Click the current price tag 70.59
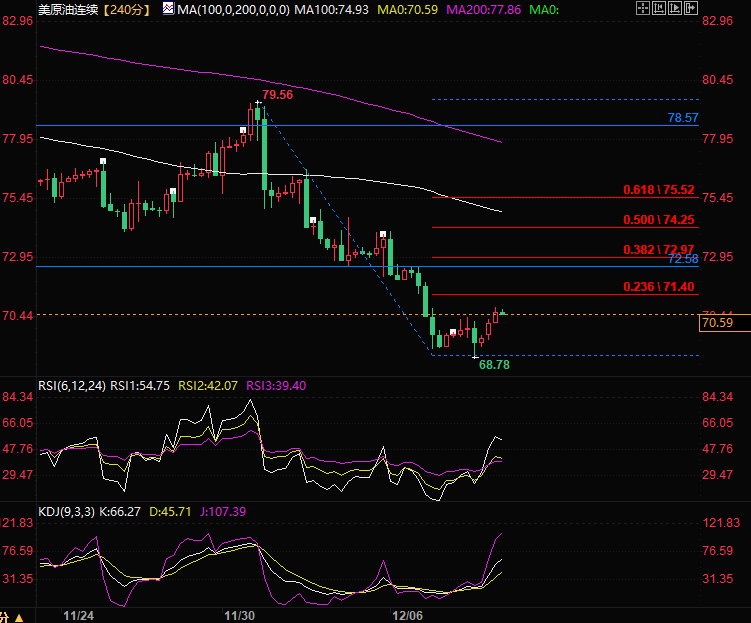This screenshot has width=751, height=623. [718, 323]
